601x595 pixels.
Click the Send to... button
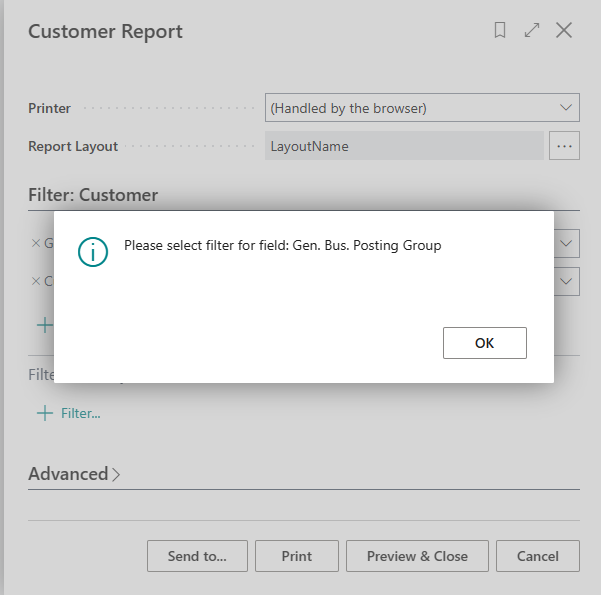[197, 556]
